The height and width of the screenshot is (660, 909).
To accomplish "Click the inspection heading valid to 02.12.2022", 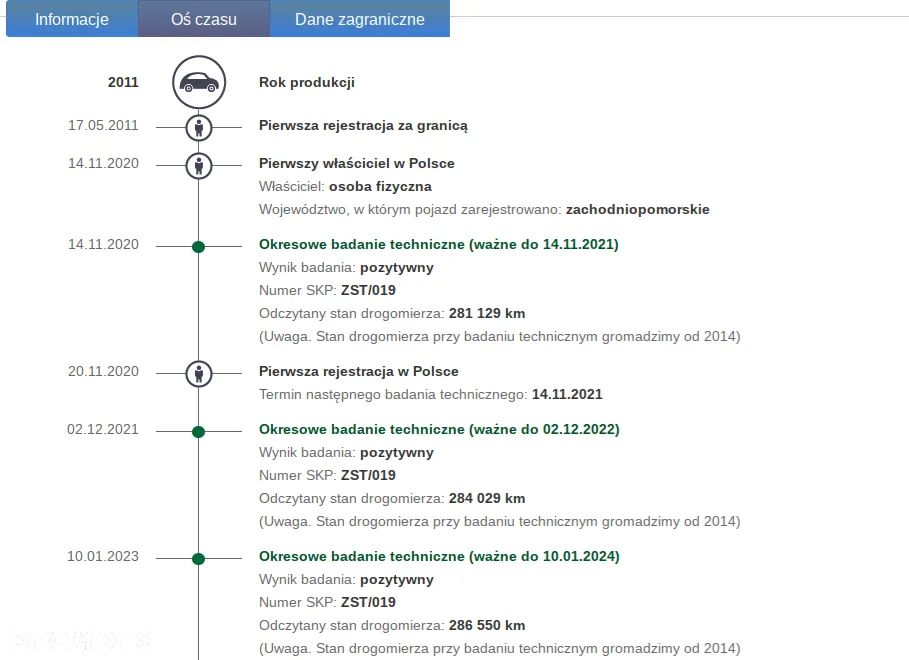I will click(439, 429).
